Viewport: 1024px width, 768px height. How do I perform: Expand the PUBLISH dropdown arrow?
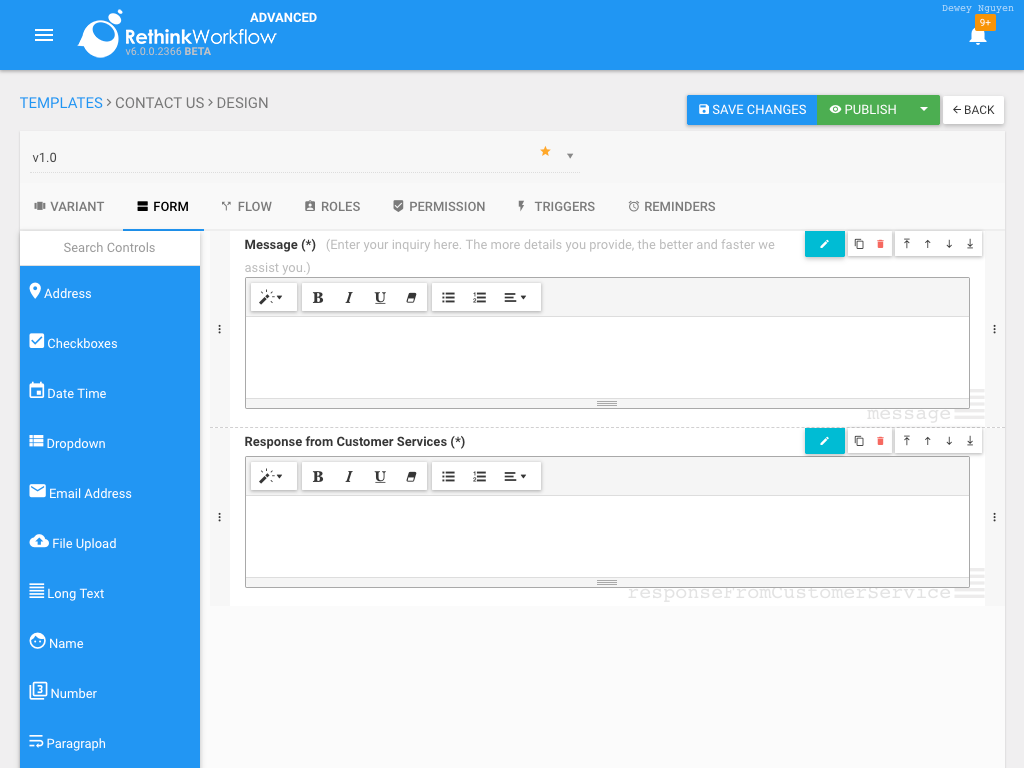[923, 110]
